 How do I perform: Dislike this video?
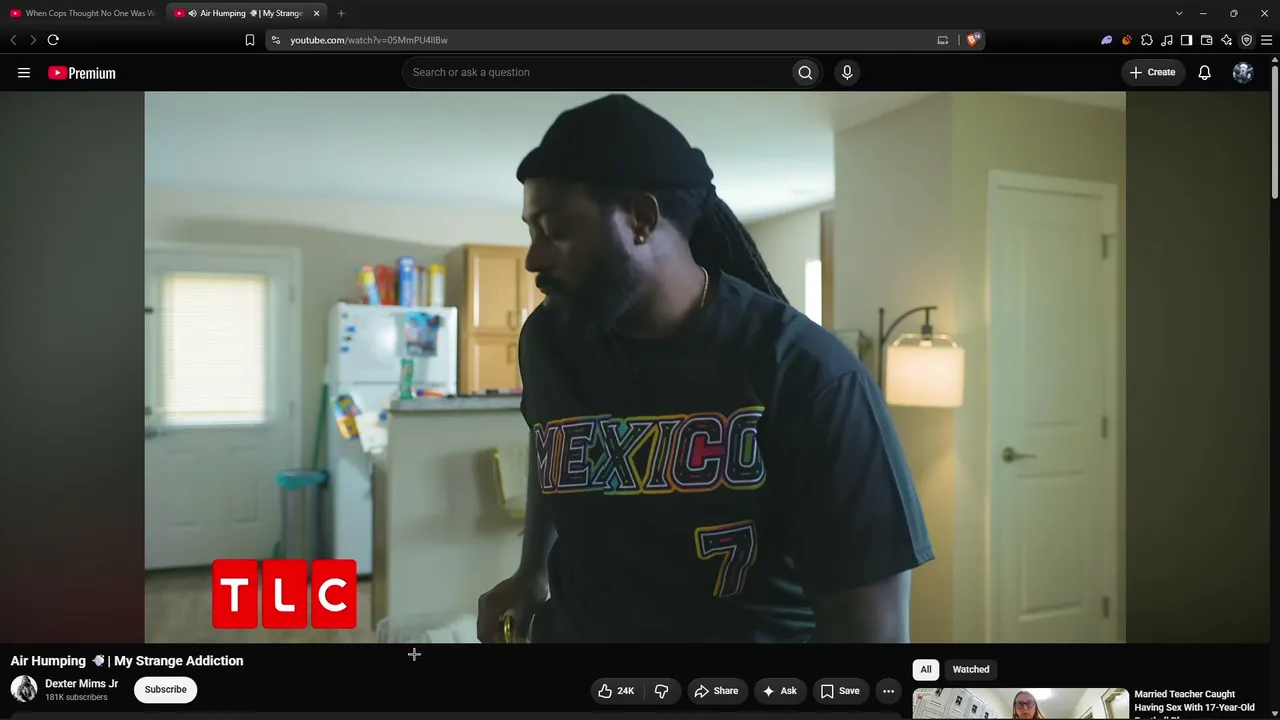[x=661, y=691]
